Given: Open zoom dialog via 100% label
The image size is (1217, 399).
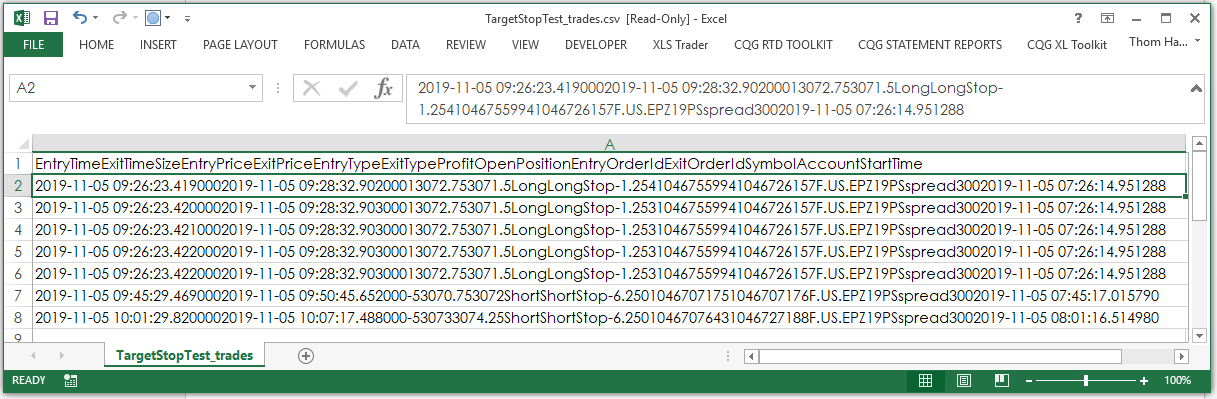Looking at the screenshot, I should (x=1178, y=381).
